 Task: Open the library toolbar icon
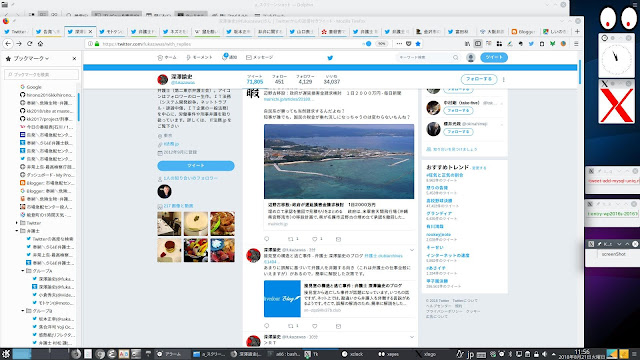point(467,44)
